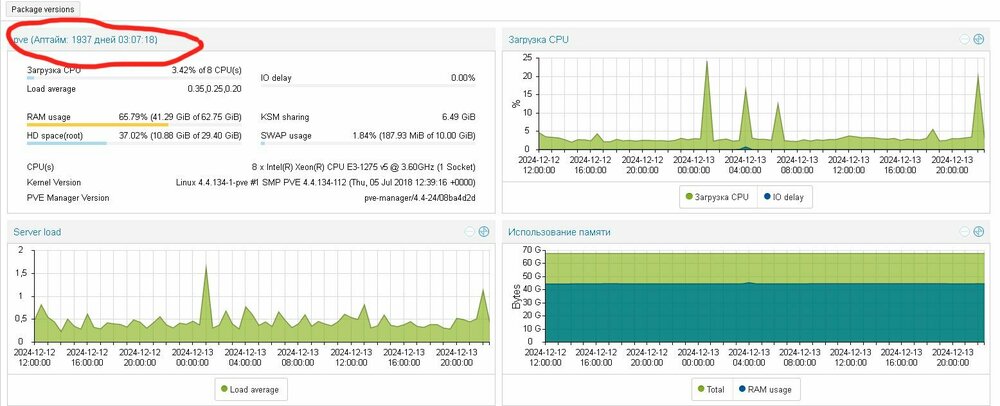Click the Использование памяти panel header
This screenshot has width=1000, height=406.
[559, 231]
